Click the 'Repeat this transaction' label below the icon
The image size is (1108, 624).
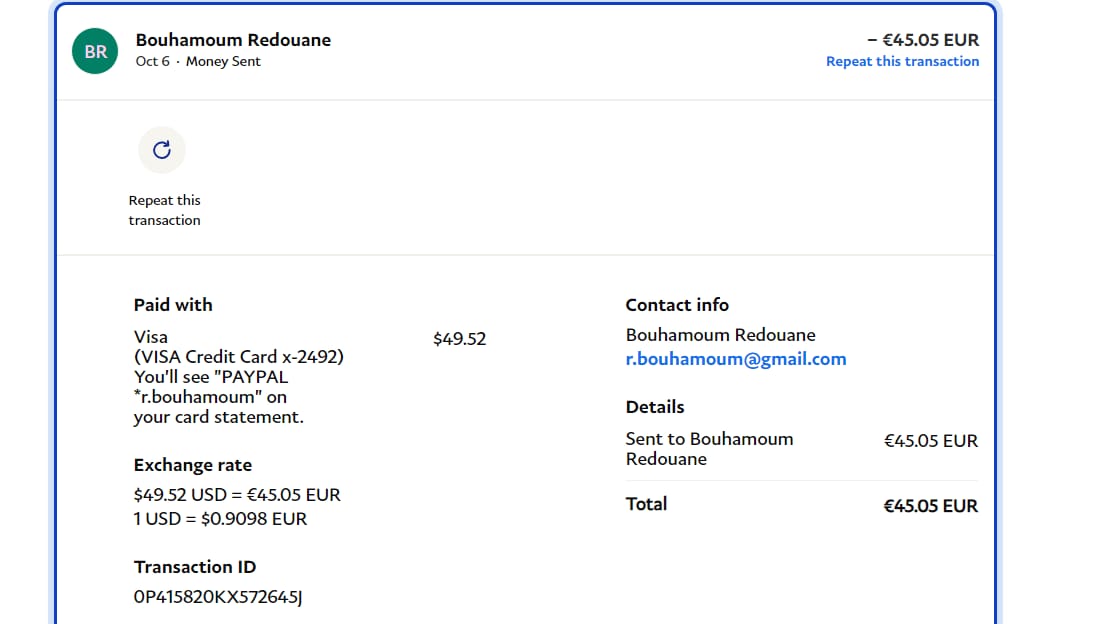[164, 210]
